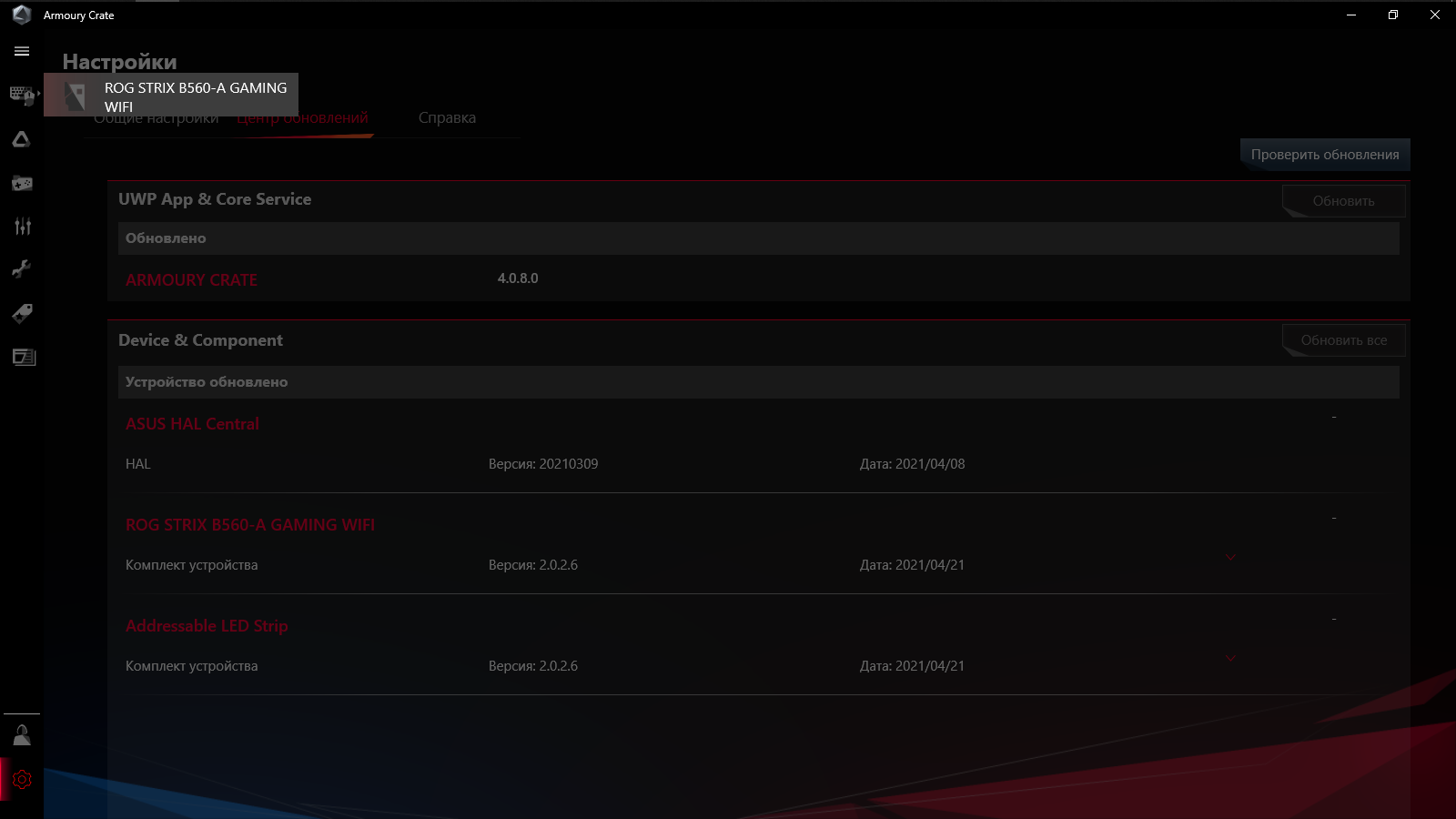Open the Tools wrench icon in sidebar

pyautogui.click(x=22, y=269)
